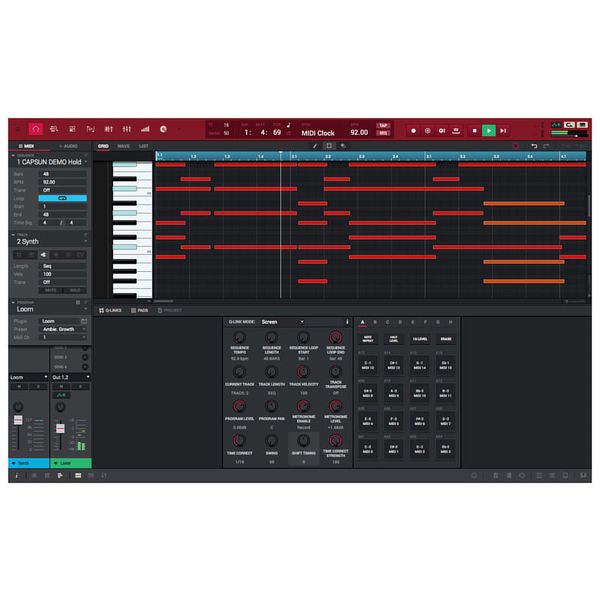Click the timeline ruler at marker 2.1
Screen dimensions: 600x600
pos(294,156)
